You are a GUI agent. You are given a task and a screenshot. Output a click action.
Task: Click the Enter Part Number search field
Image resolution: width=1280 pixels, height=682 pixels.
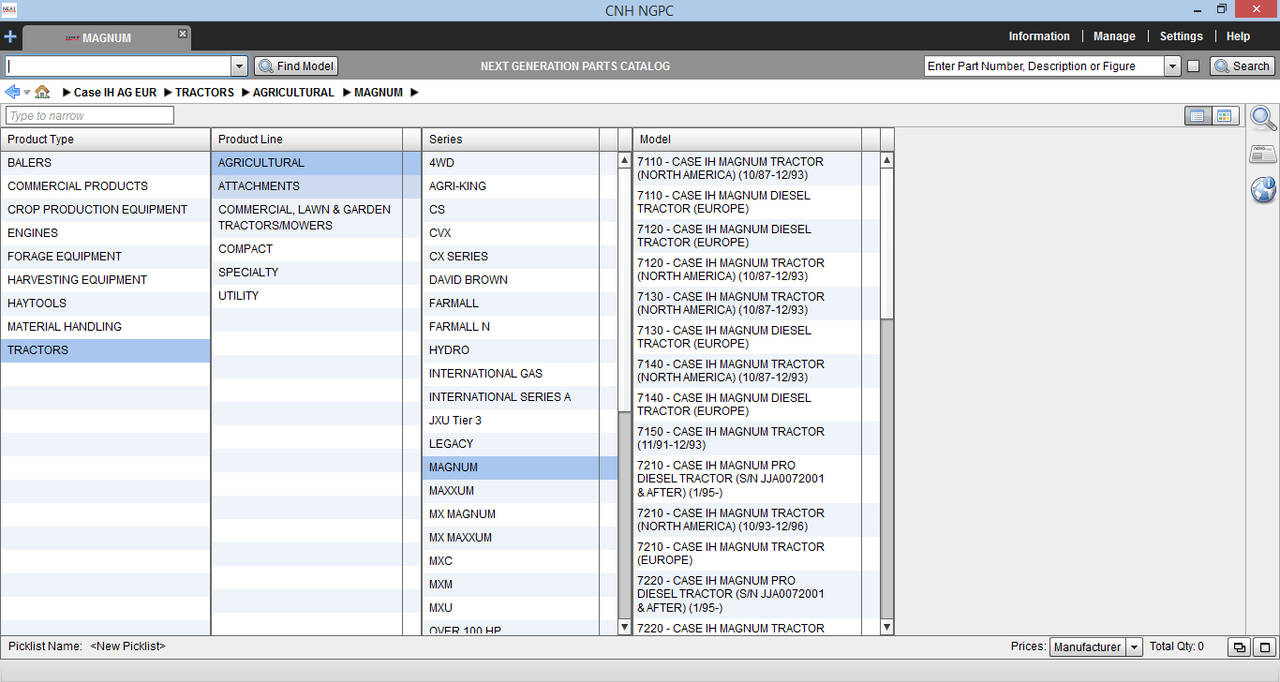click(1044, 66)
